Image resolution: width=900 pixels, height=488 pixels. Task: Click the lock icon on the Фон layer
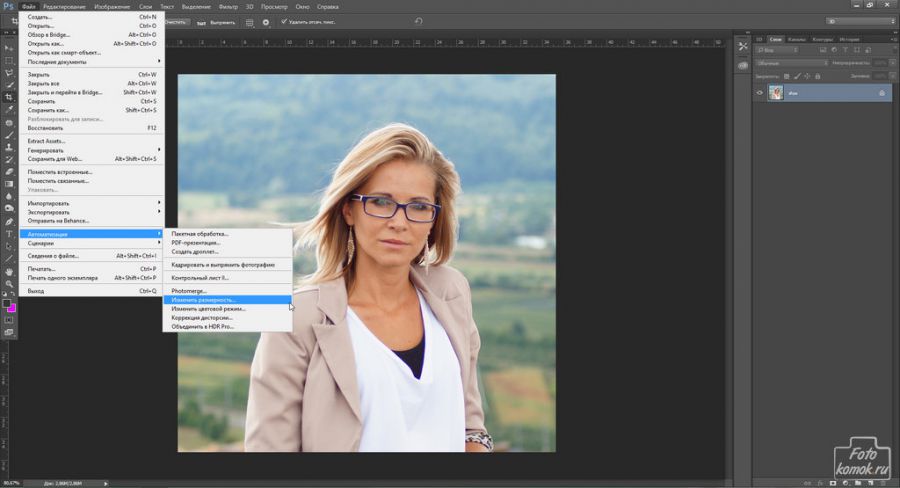point(881,92)
